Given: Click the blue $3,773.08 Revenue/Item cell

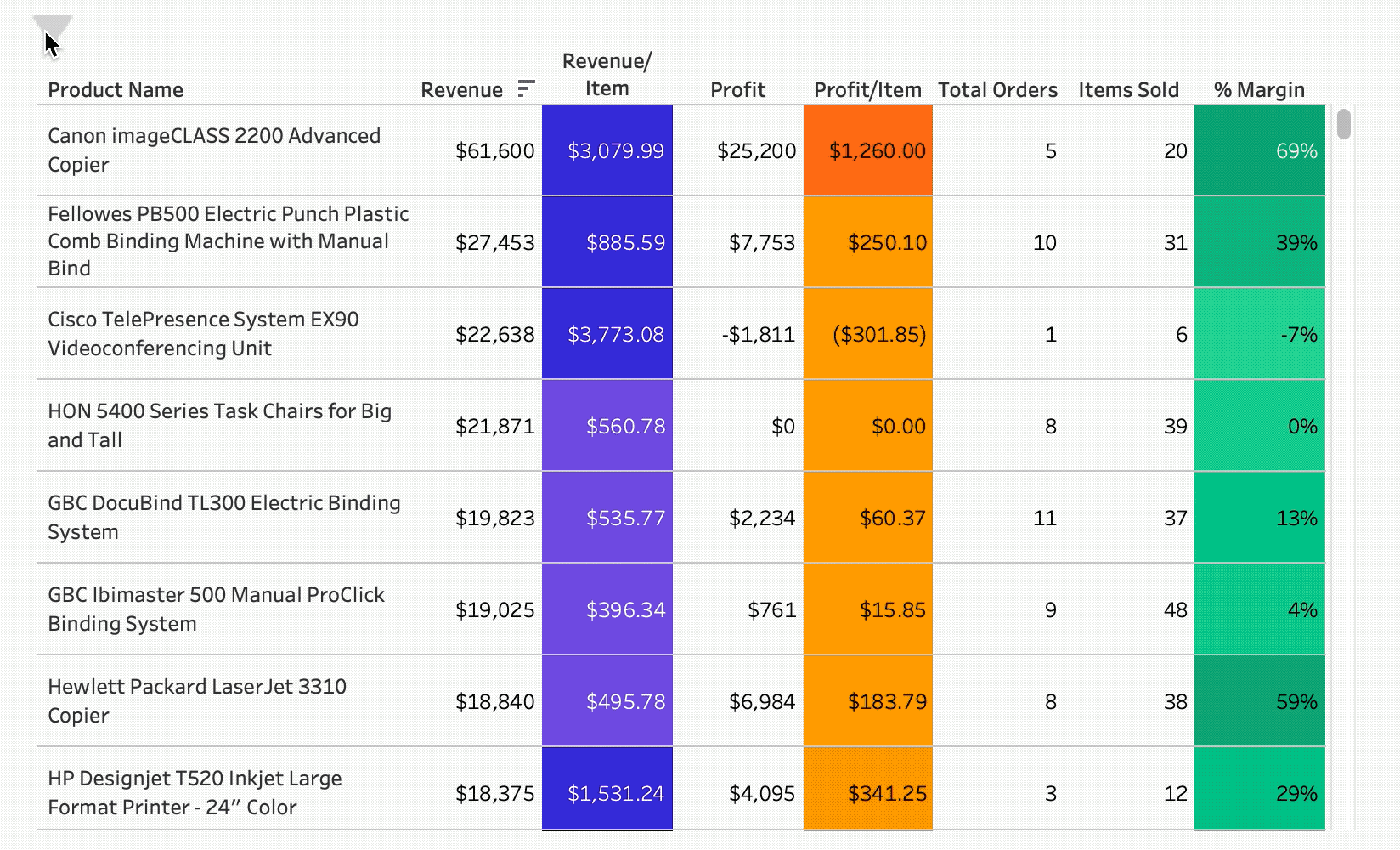Looking at the screenshot, I should click(607, 334).
